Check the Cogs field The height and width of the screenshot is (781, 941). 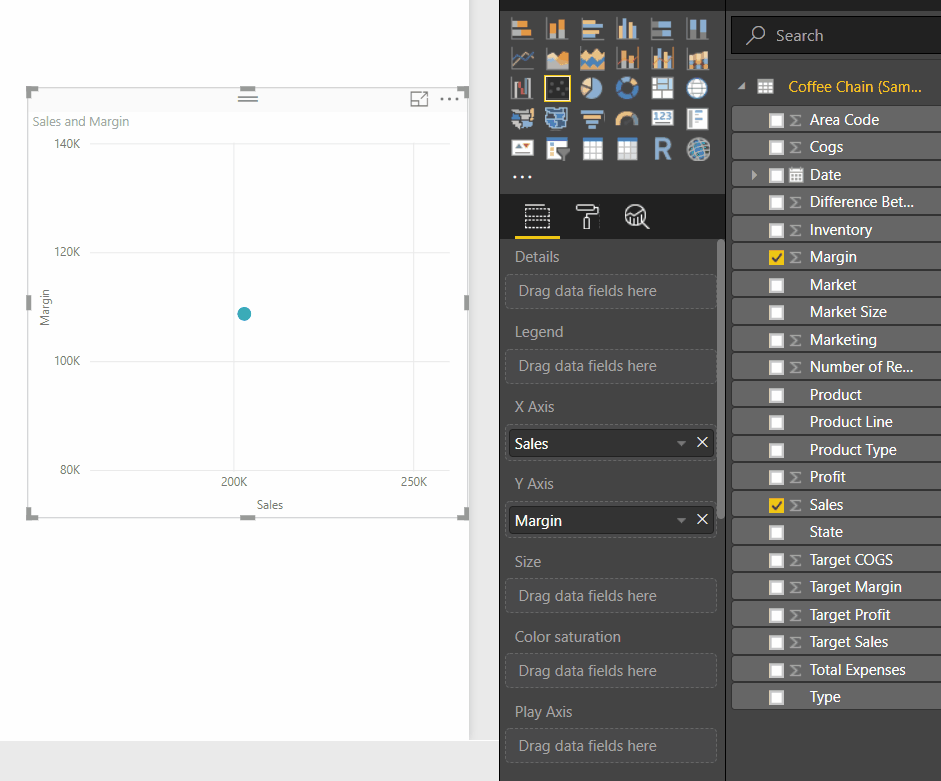776,147
